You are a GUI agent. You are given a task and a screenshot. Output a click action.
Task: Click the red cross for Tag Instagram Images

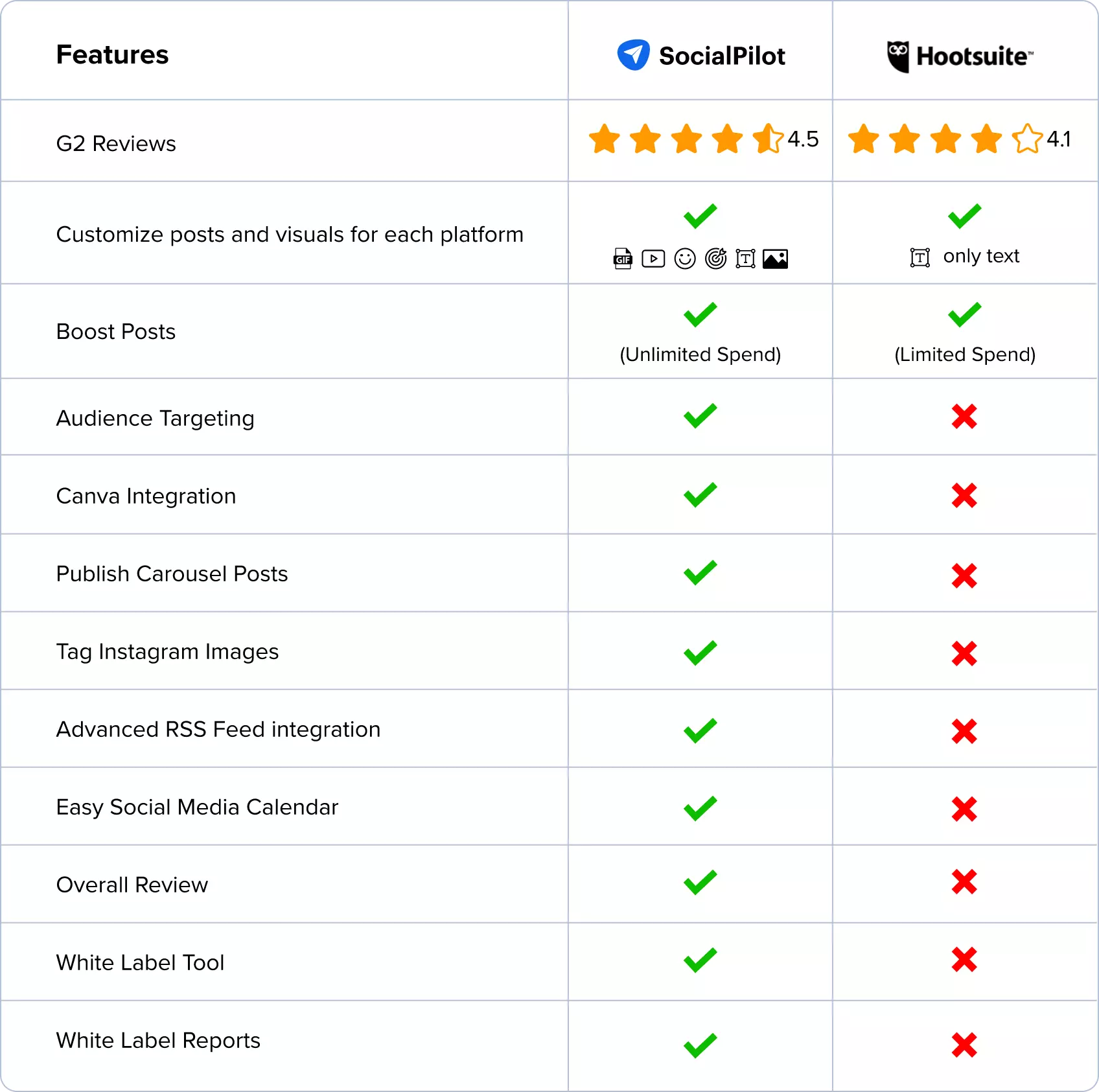pos(964,653)
